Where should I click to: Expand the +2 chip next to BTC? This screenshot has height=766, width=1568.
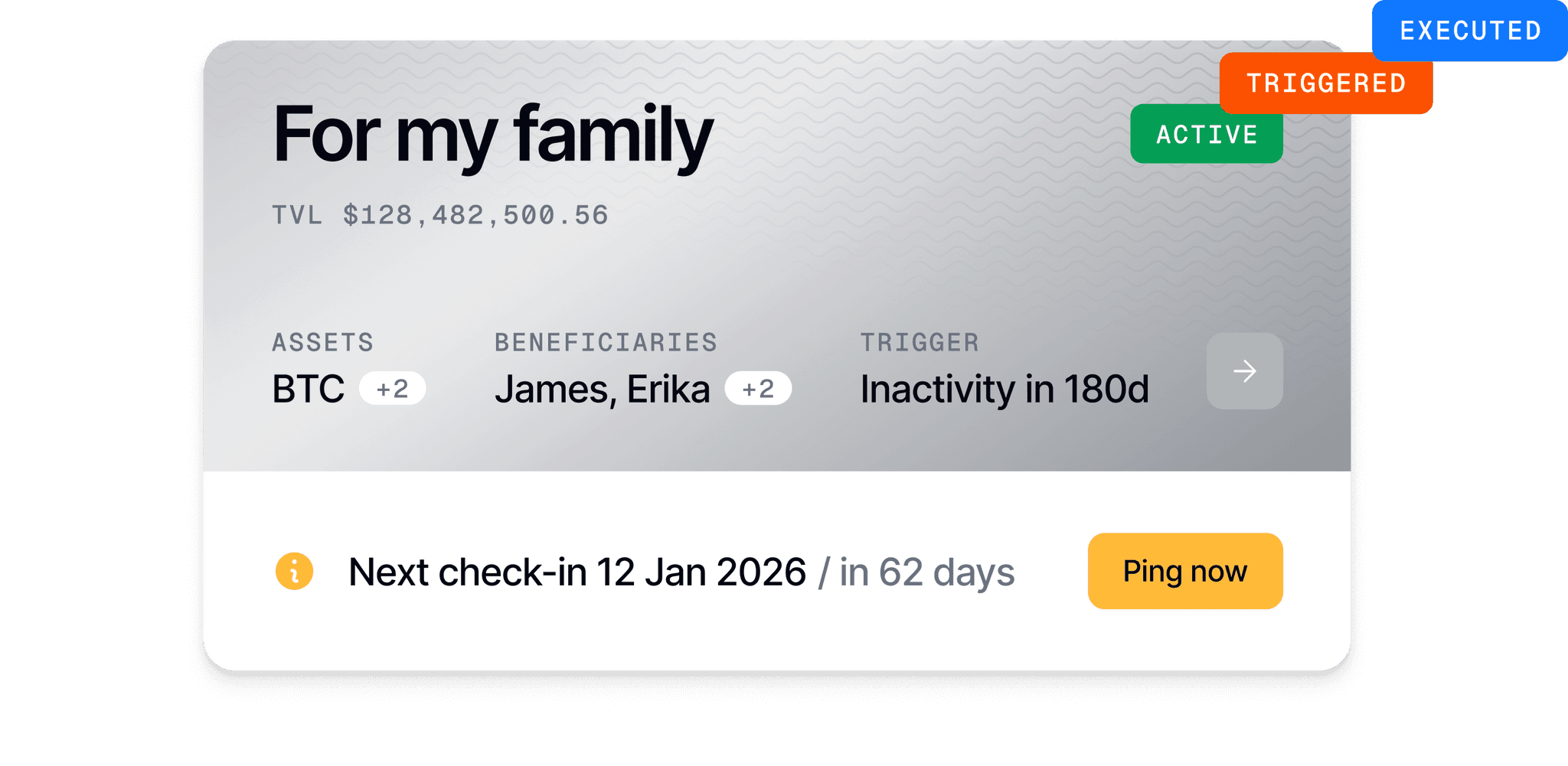(x=392, y=389)
